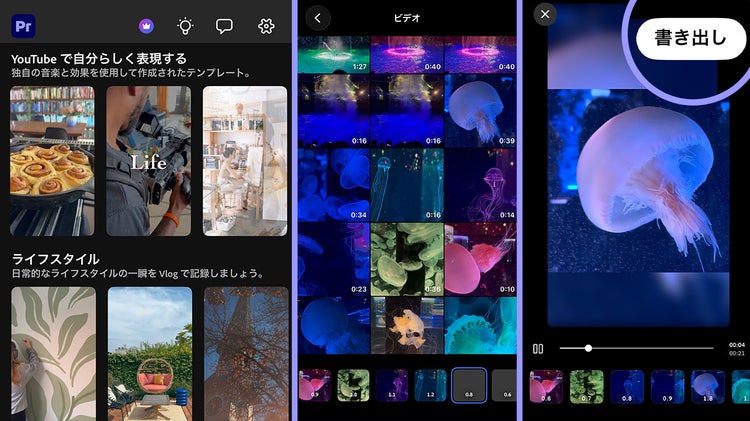Image resolution: width=750 pixels, height=421 pixels.
Task: Pick the 0:10 pink jellyfish video
Action: pos(480,259)
